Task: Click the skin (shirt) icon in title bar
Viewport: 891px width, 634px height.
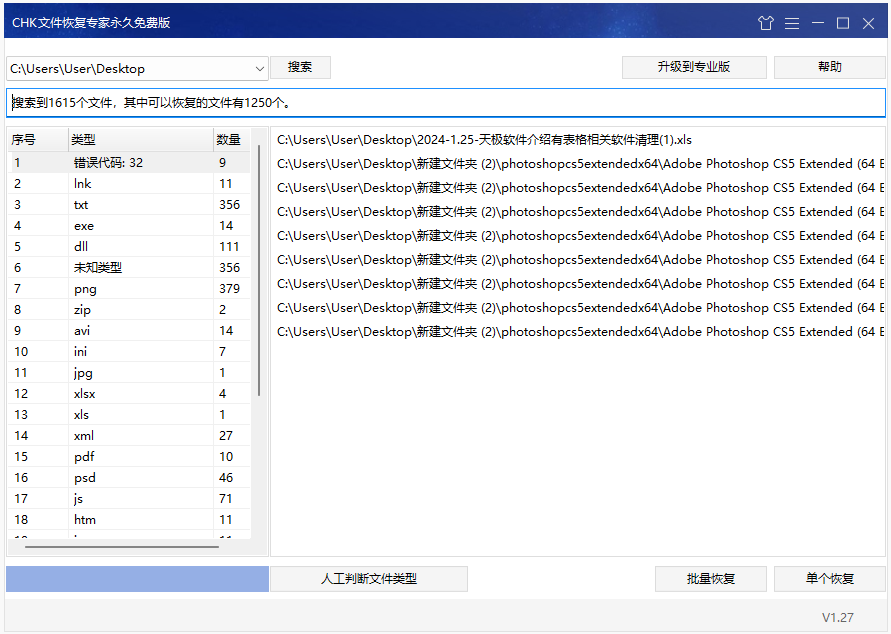Action: (x=766, y=23)
